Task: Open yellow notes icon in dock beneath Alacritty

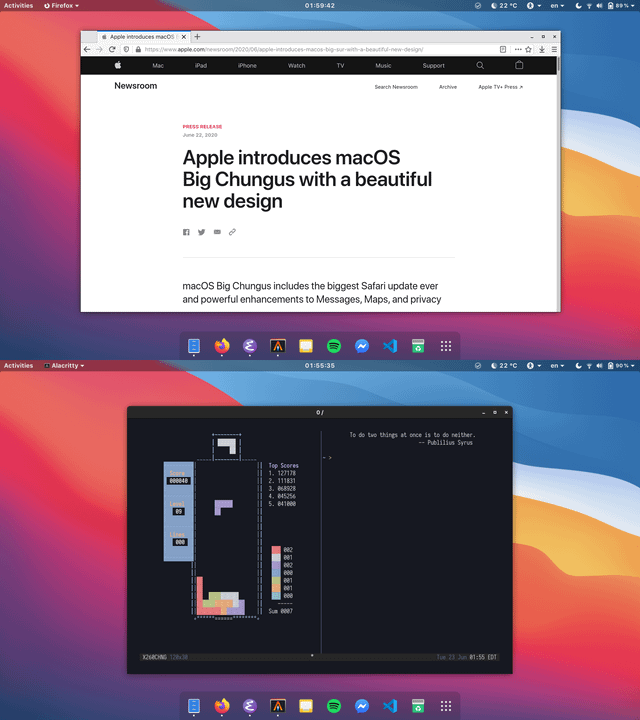Action: [306, 706]
